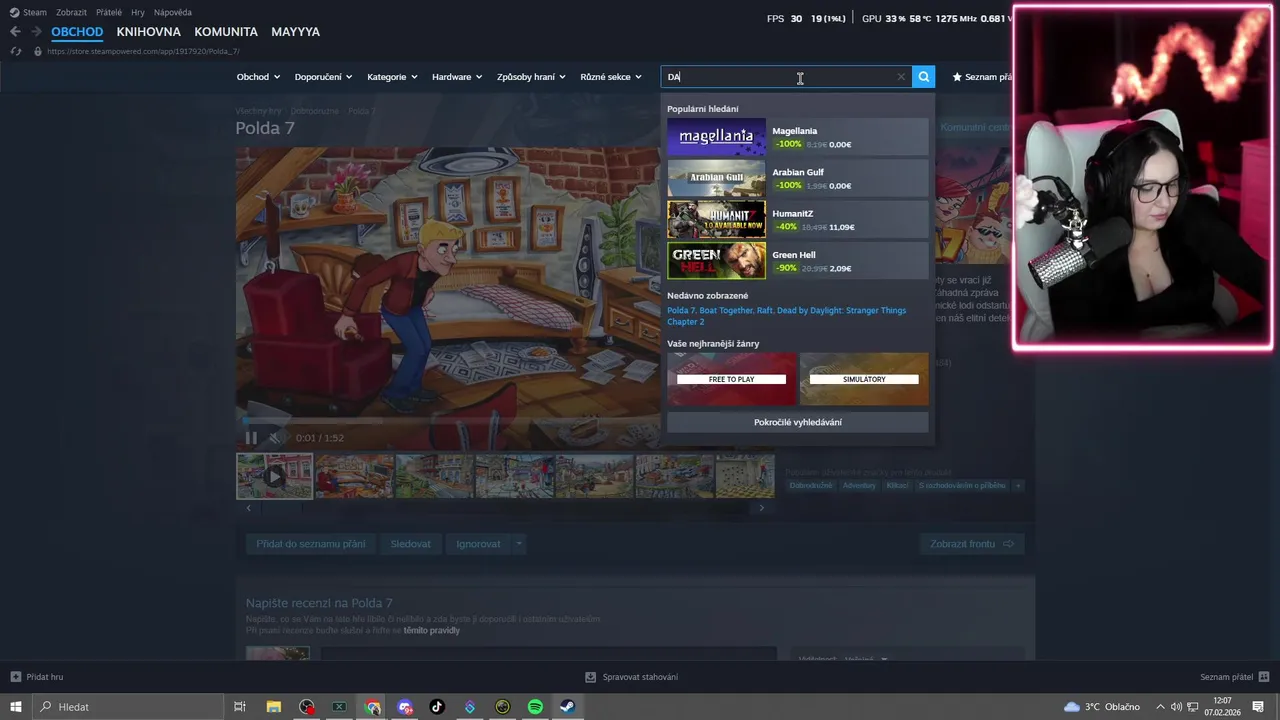
Task: Switch to KNIHOVNA tab
Action: pyautogui.click(x=148, y=32)
